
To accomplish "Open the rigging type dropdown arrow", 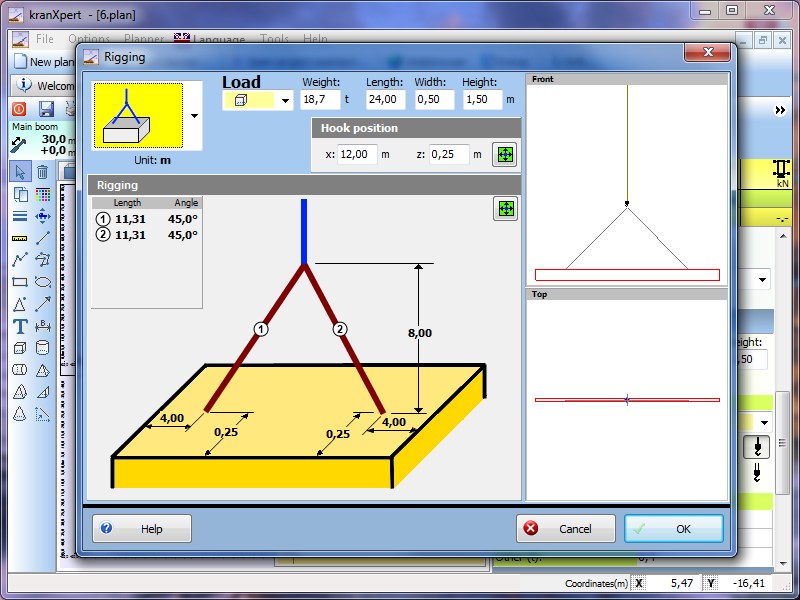I will 194,116.
